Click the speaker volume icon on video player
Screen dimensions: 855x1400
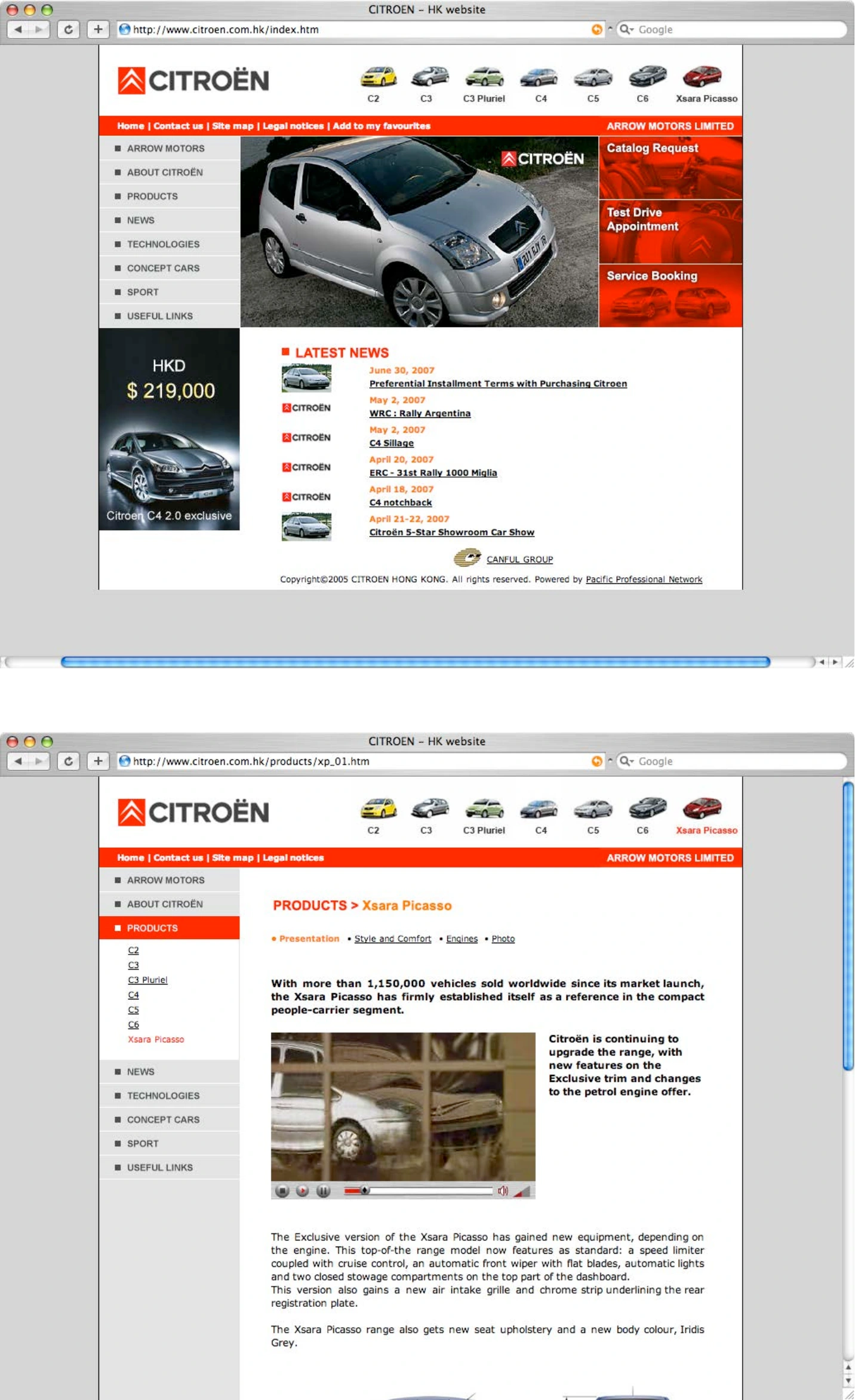[503, 1191]
